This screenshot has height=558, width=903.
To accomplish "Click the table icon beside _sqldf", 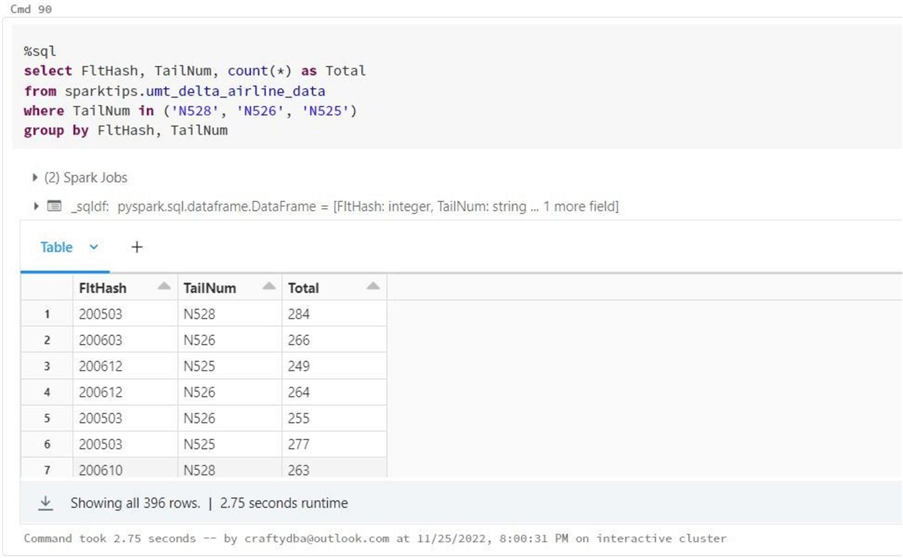I will point(54,206).
